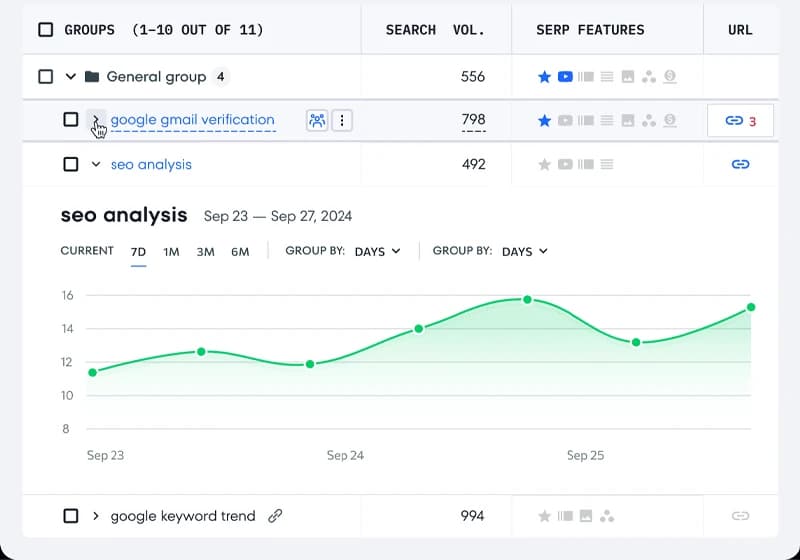
Task: Click the General group label
Action: (x=156, y=77)
